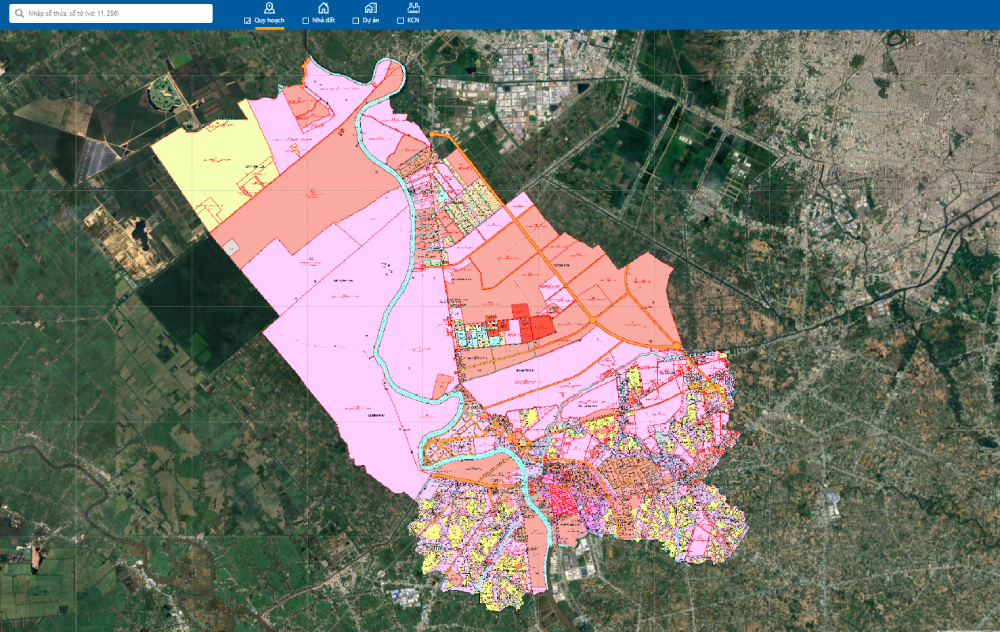1000x632 pixels.
Task: Focus the parcel number search field
Action: tap(116, 13)
